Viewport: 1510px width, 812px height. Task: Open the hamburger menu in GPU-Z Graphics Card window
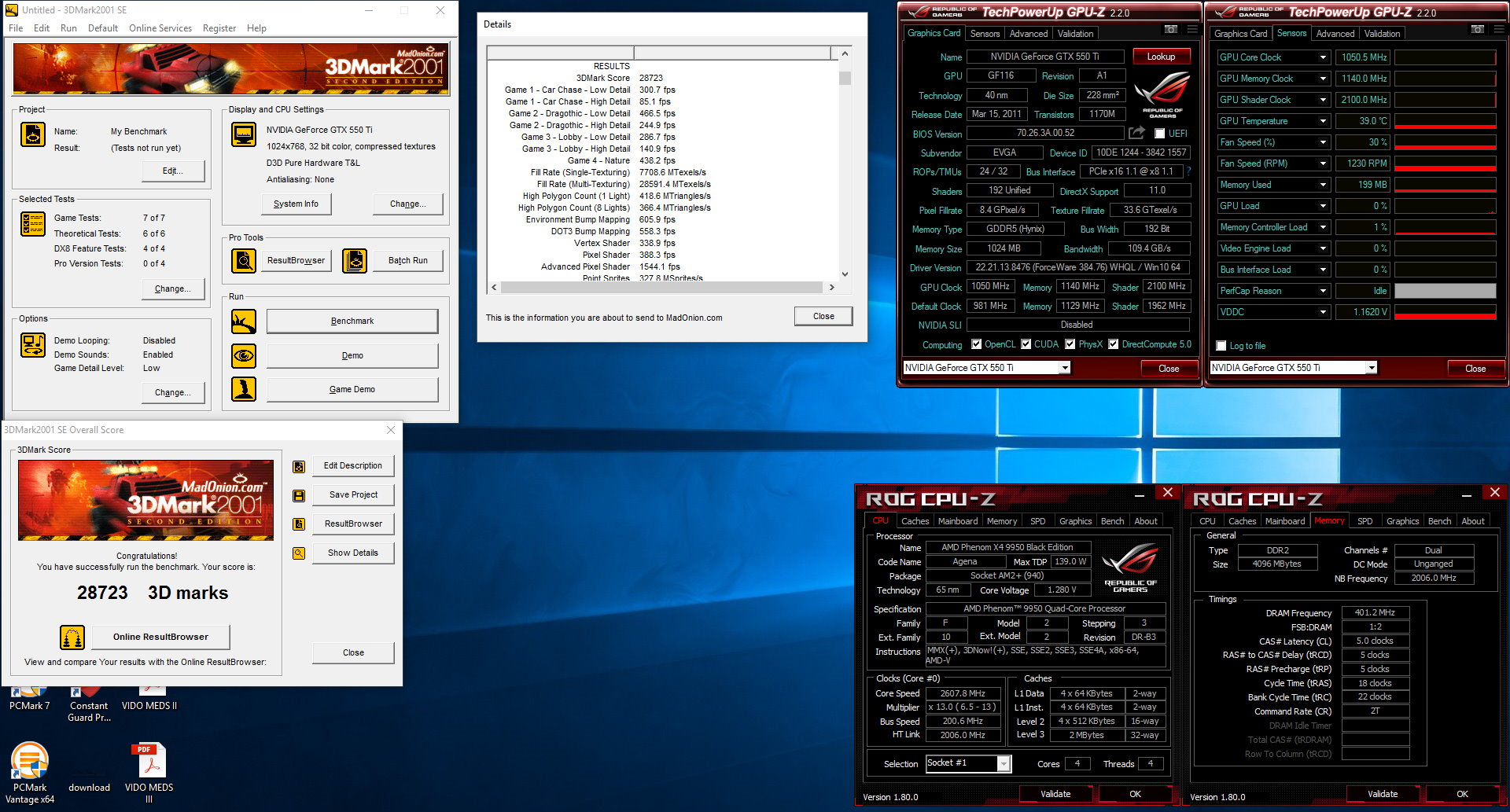pyautogui.click(x=1192, y=29)
